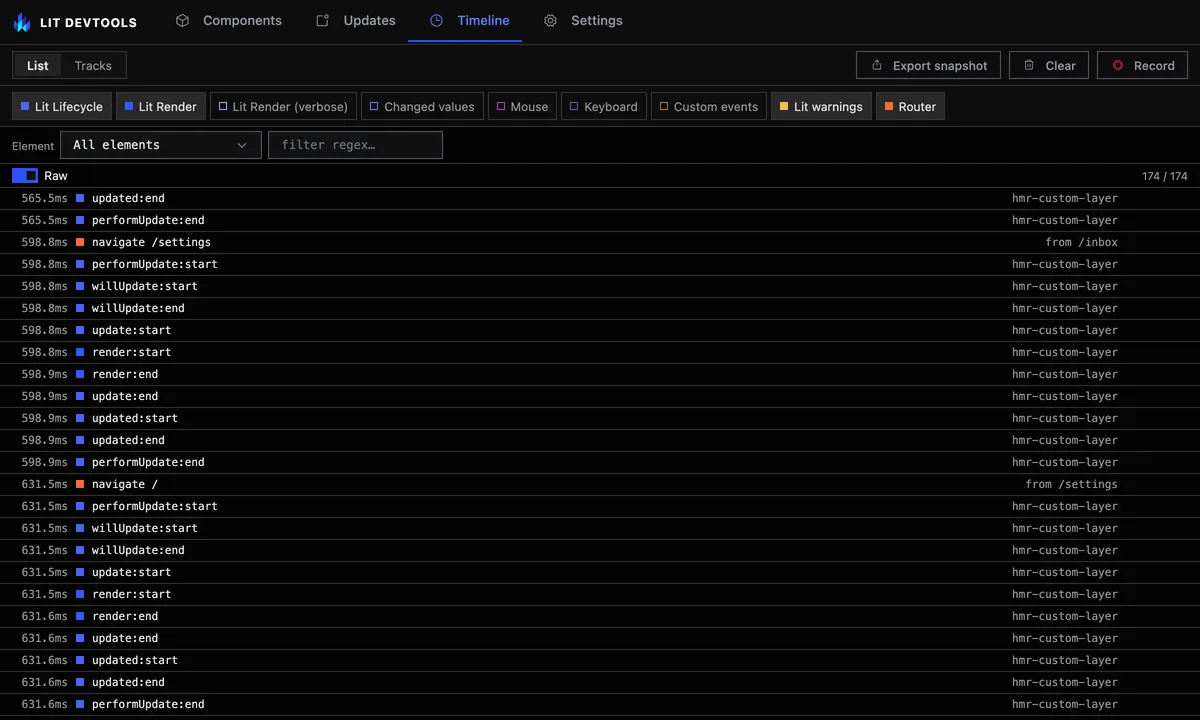1200x720 pixels.
Task: Select performUpdate:start row at 631.5ms
Action: 600,506
